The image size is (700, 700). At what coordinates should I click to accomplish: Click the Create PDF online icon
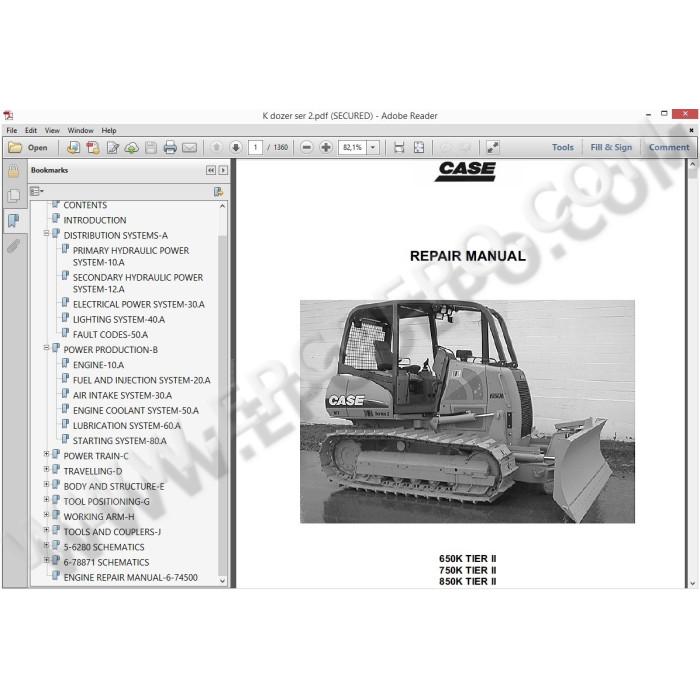pyautogui.click(x=73, y=147)
